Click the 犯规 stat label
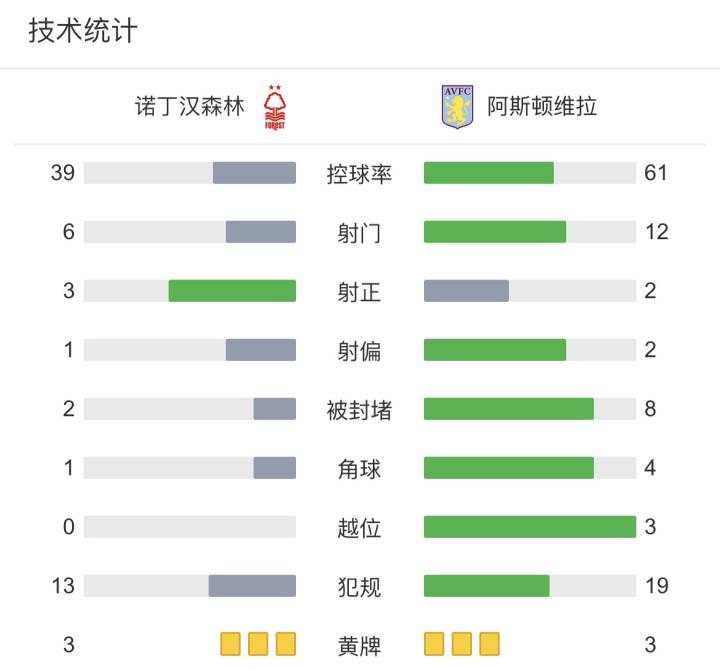The width and height of the screenshot is (720, 670). (x=359, y=586)
